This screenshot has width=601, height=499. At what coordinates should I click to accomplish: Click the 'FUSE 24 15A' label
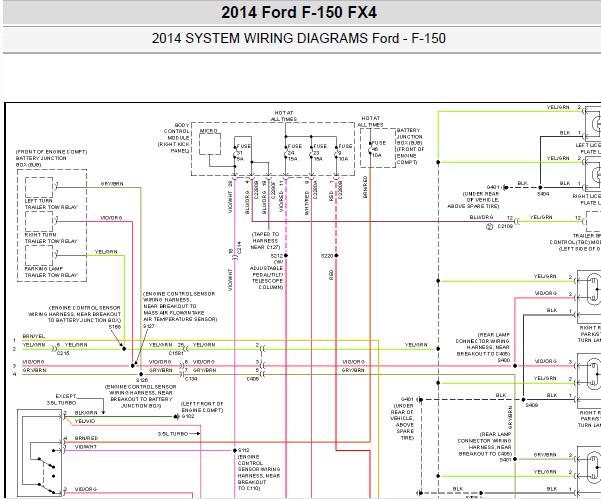(x=294, y=152)
